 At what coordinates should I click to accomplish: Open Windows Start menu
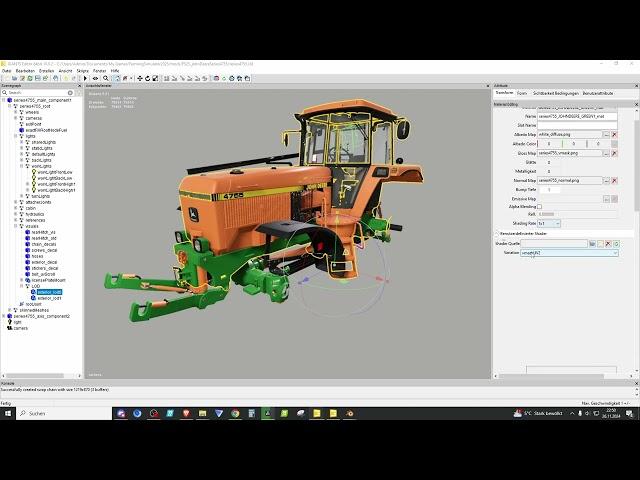pos(7,413)
